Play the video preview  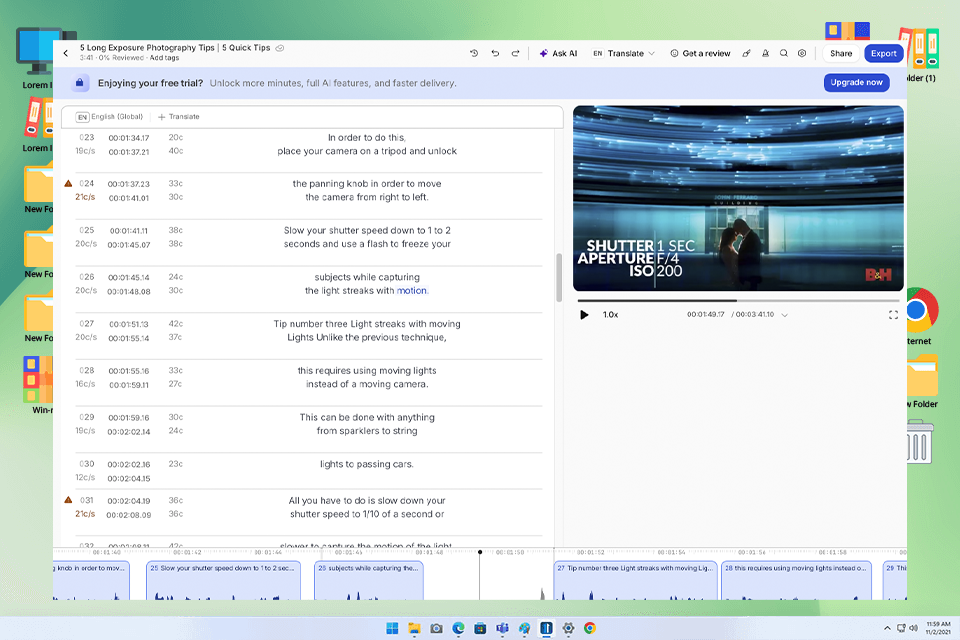tap(584, 314)
